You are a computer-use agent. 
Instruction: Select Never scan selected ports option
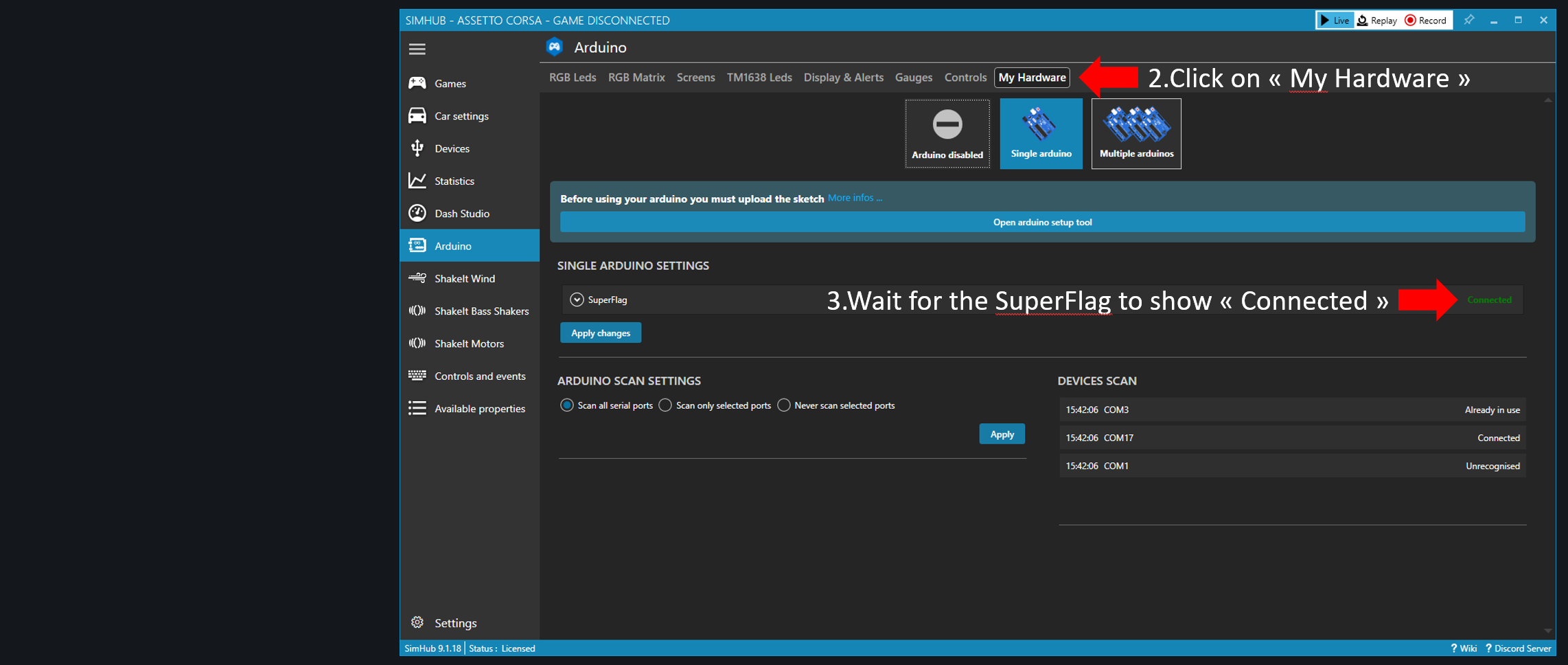click(783, 405)
